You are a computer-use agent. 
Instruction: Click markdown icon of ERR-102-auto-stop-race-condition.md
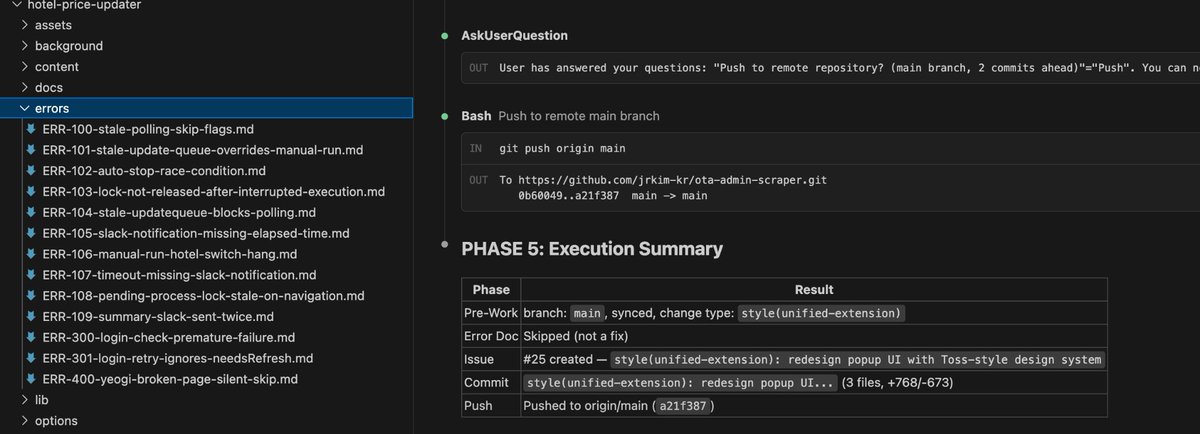tap(32, 171)
